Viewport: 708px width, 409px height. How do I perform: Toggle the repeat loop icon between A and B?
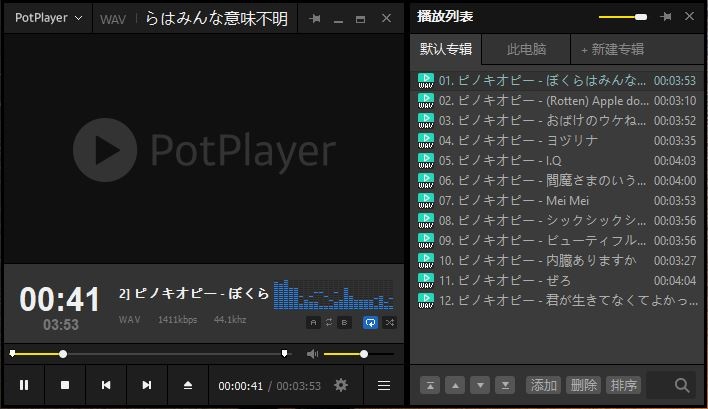coord(329,322)
